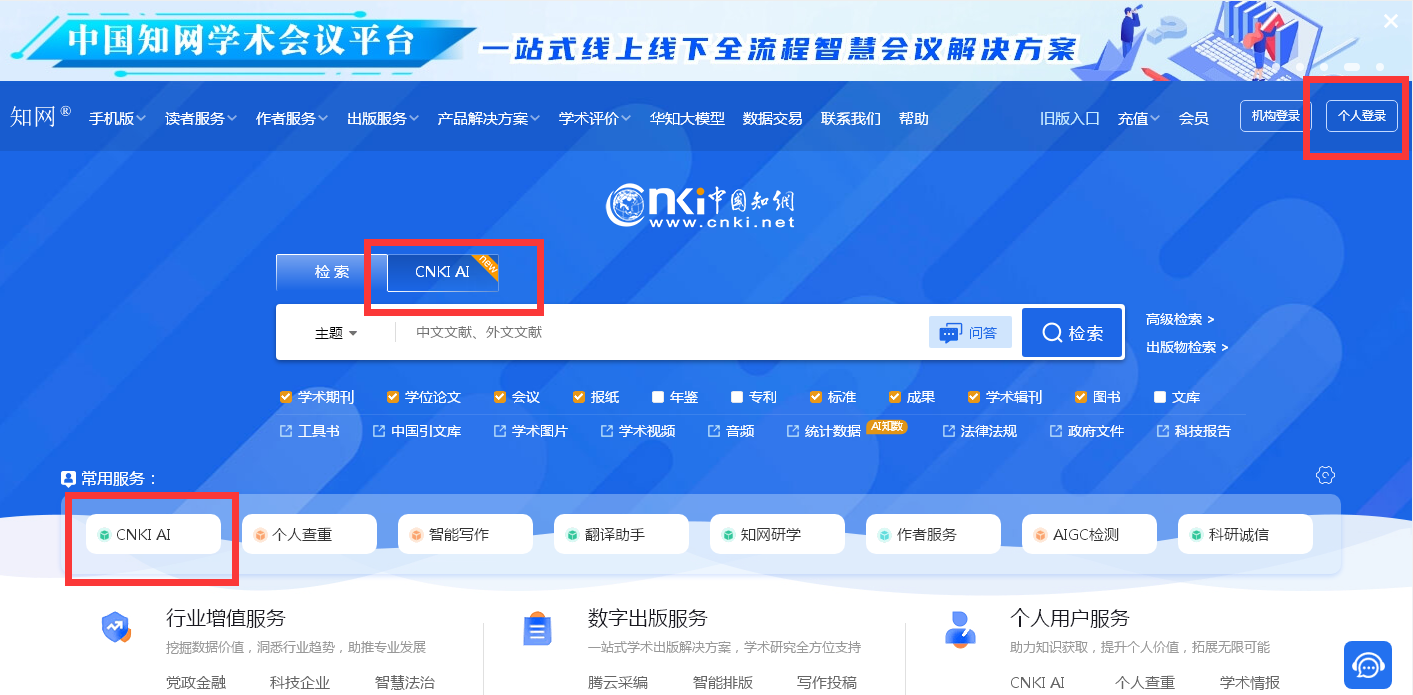Image resolution: width=1413 pixels, height=695 pixels.
Task: Click the settings gear beside common services
Action: (x=1326, y=475)
